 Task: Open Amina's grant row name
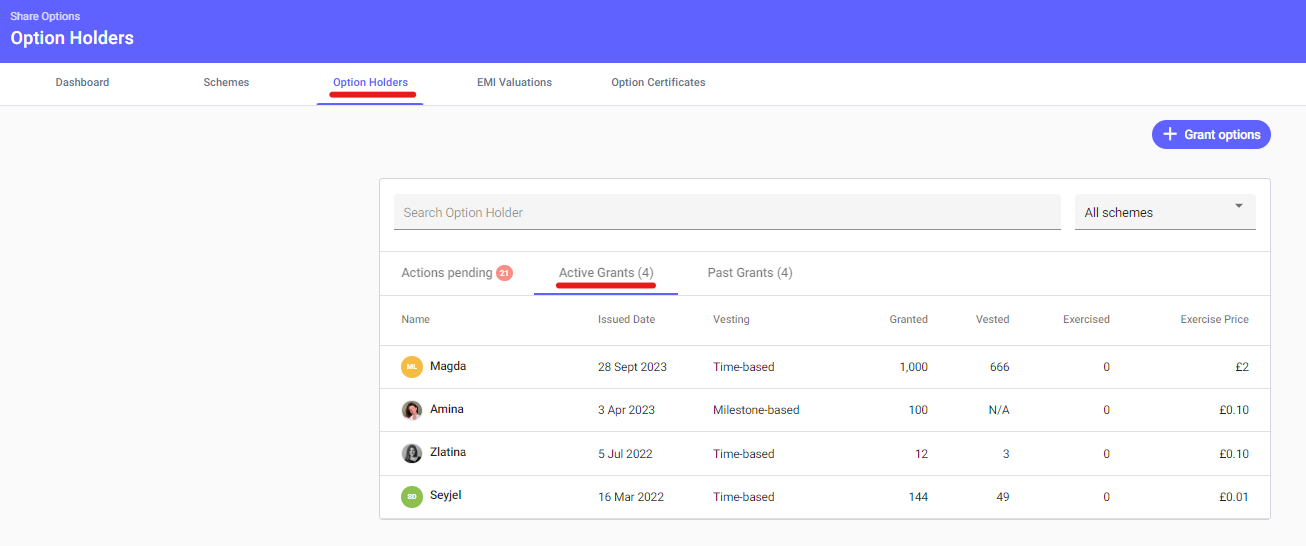click(x=447, y=409)
